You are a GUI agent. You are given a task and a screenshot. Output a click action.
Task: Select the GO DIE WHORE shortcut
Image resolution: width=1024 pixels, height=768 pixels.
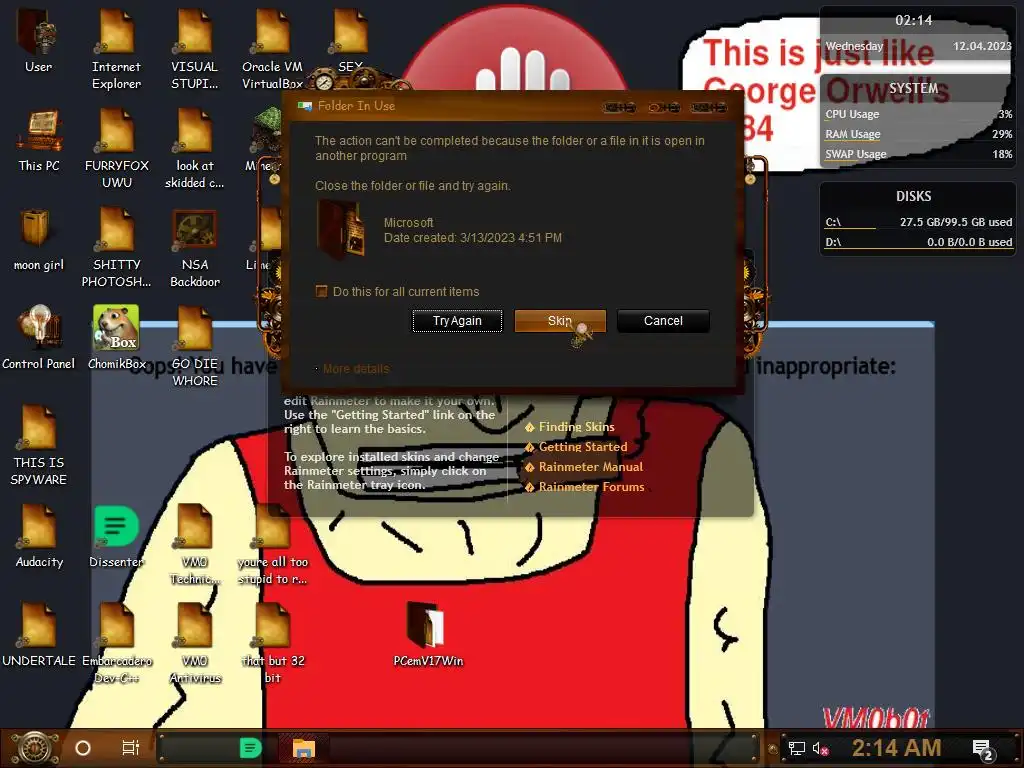tap(195, 346)
